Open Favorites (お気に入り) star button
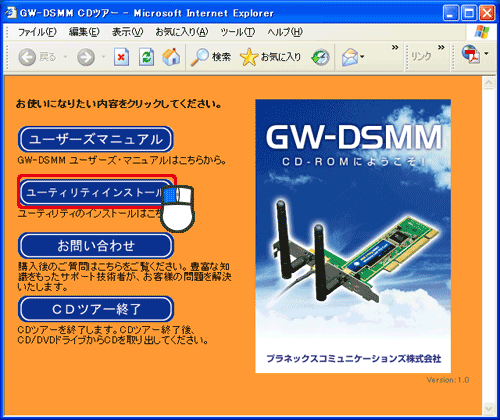The height and width of the screenshot is (420, 500). click(270, 57)
